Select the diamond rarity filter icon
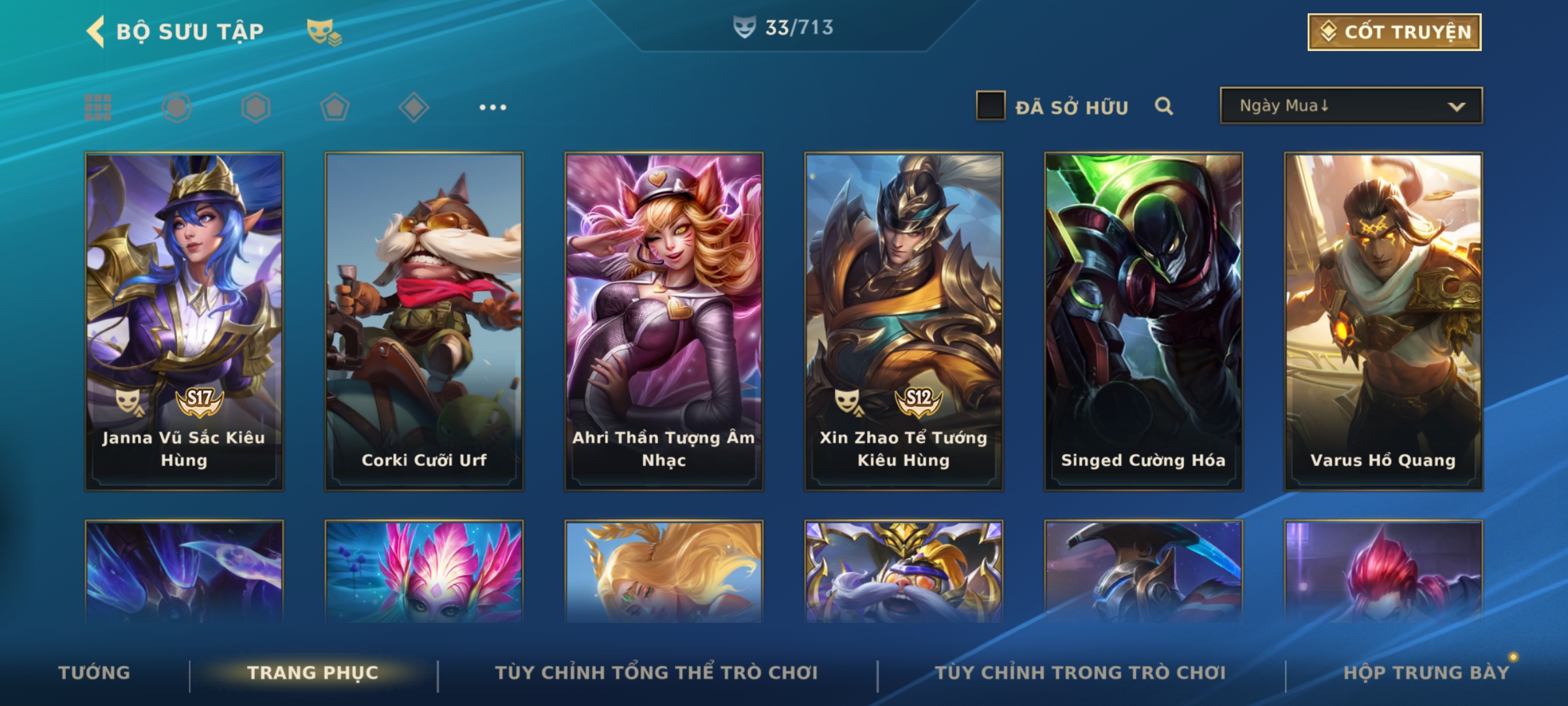This screenshot has height=706, width=1568. [x=414, y=107]
